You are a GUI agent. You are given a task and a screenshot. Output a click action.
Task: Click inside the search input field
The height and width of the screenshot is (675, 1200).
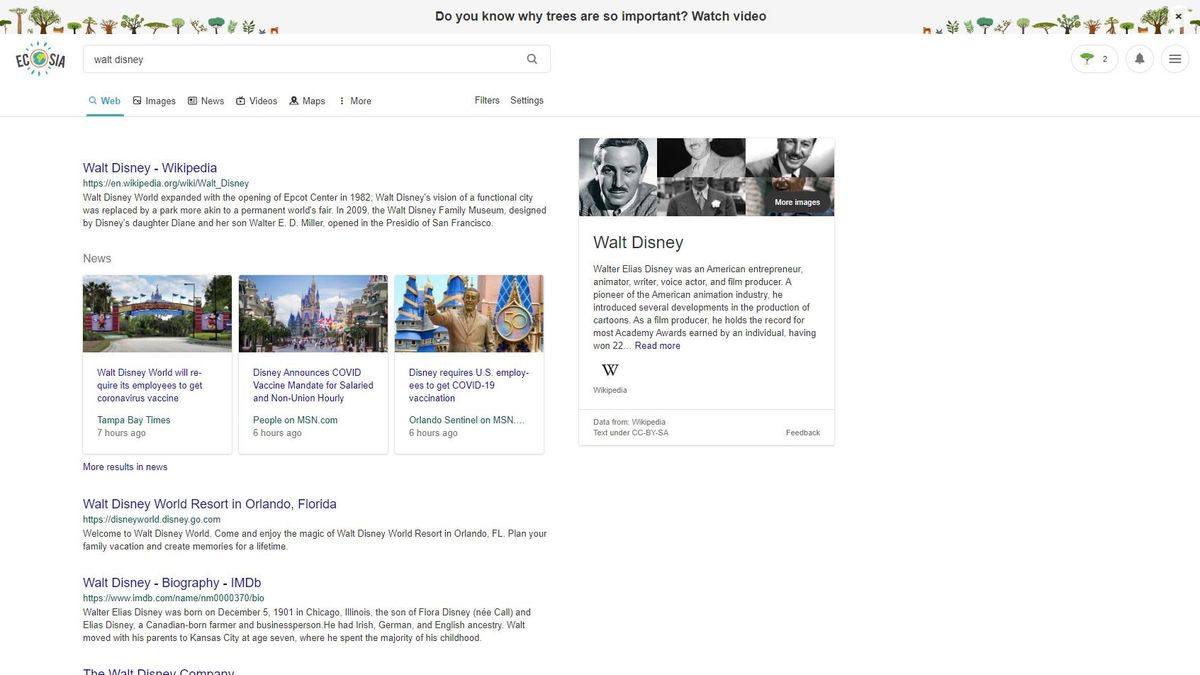(x=300, y=58)
